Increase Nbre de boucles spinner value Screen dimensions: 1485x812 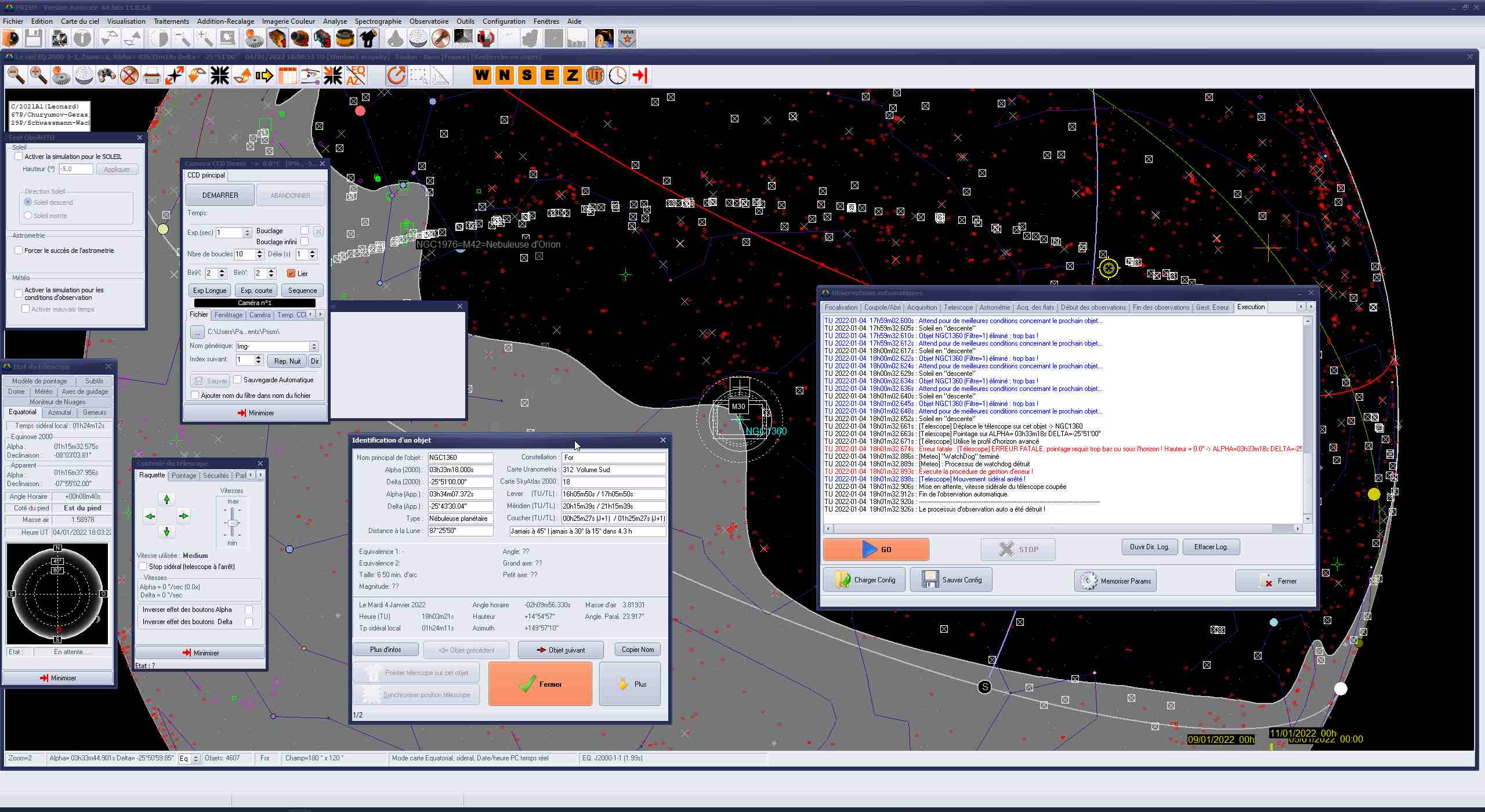(x=259, y=251)
